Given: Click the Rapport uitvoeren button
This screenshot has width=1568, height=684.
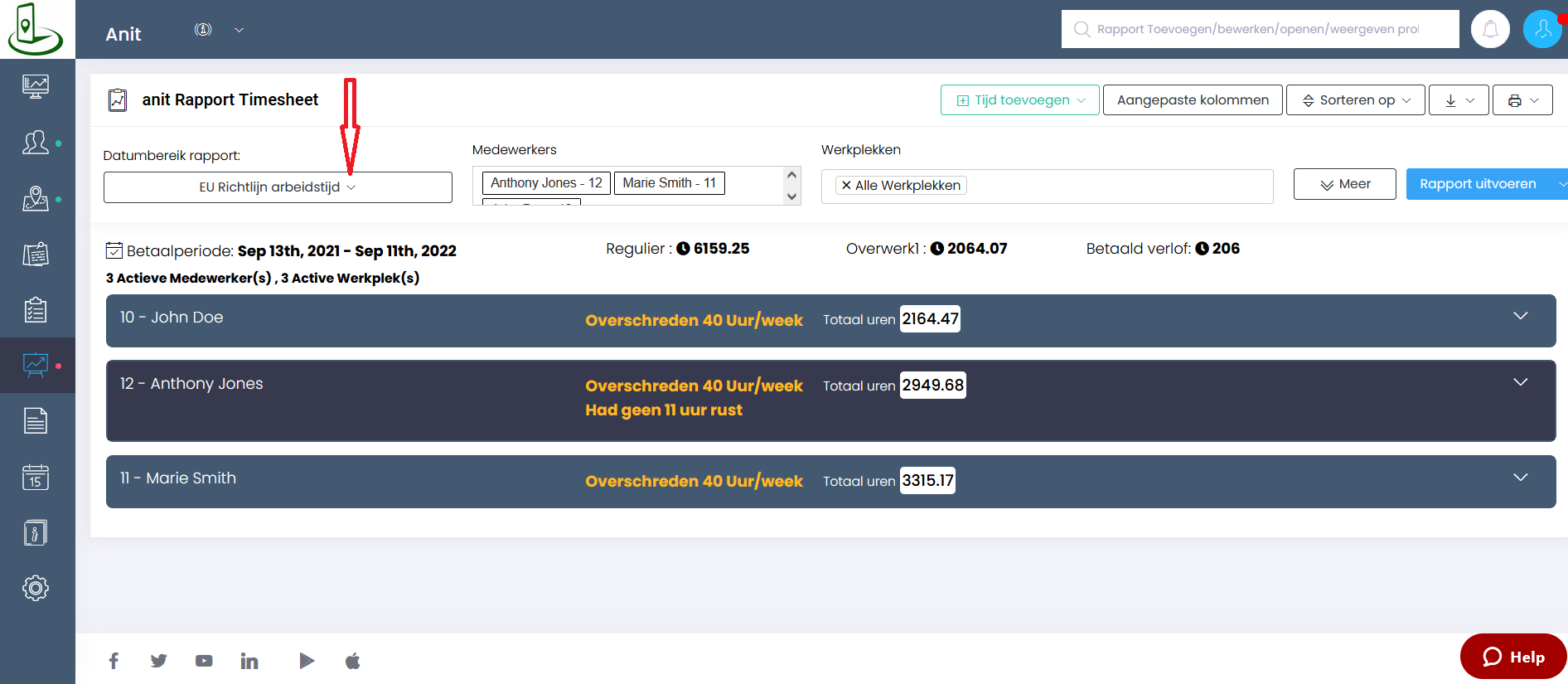Looking at the screenshot, I should 1477,184.
